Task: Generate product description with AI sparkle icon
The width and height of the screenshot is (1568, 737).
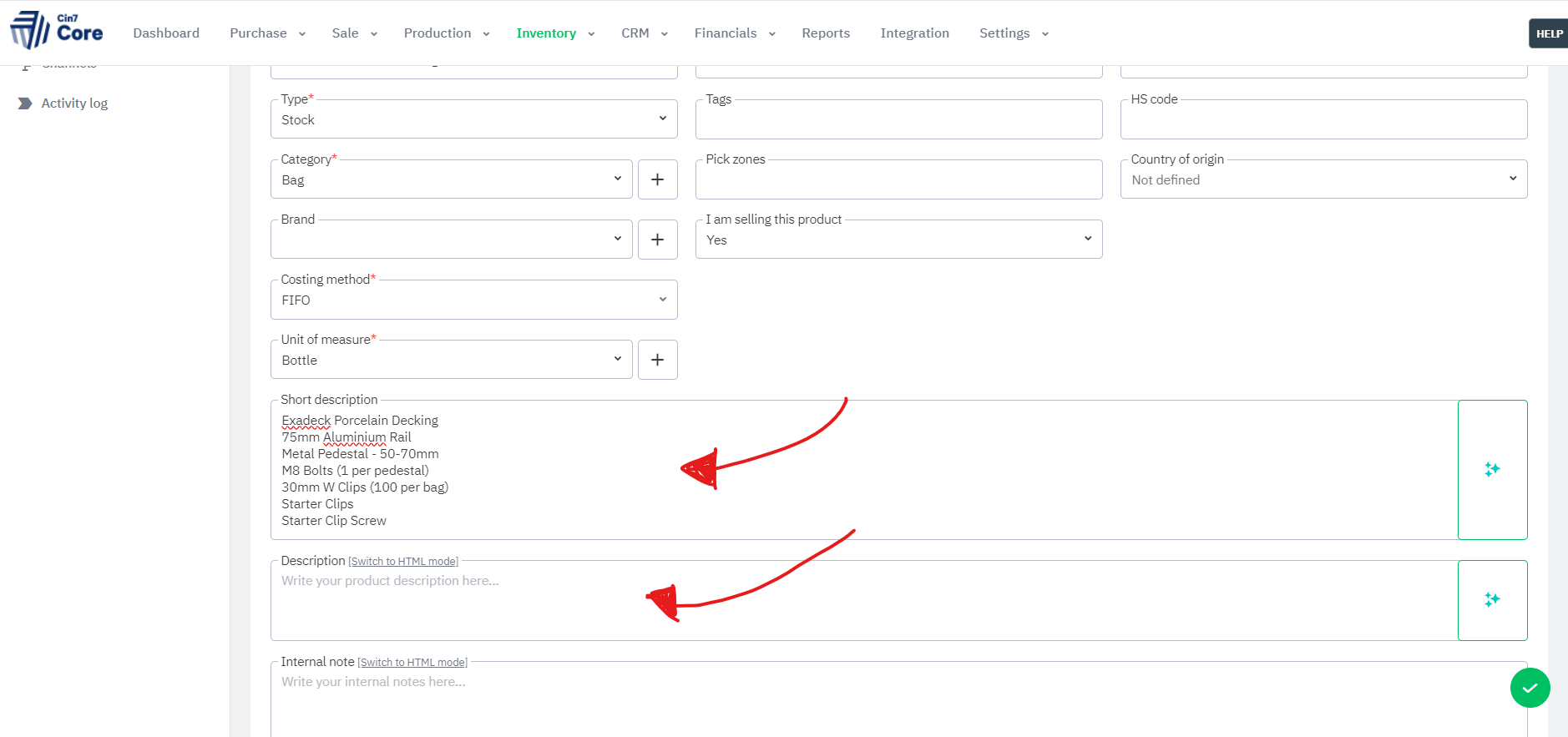Action: point(1492,600)
